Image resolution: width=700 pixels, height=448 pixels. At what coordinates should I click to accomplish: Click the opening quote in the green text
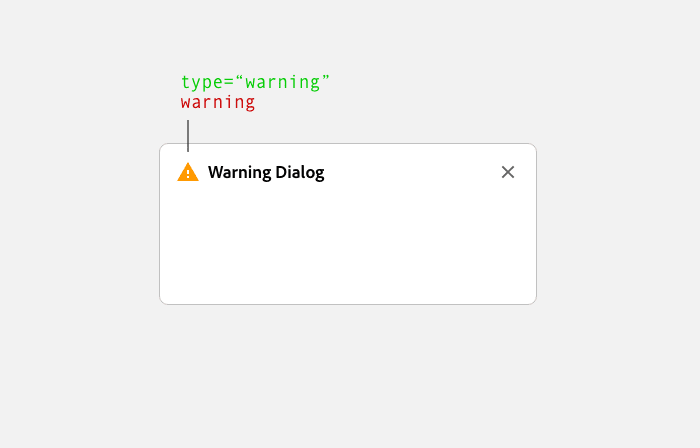pyautogui.click(x=239, y=78)
